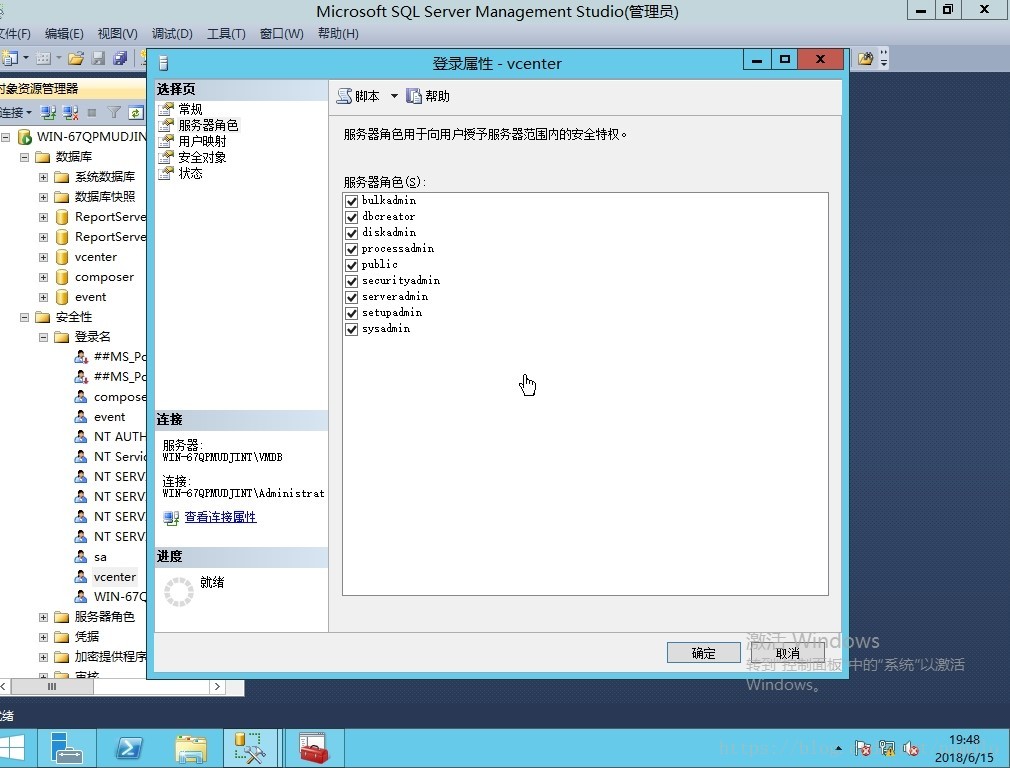Click the Save All icon
Image resolution: width=1010 pixels, height=768 pixels.
[x=120, y=59]
